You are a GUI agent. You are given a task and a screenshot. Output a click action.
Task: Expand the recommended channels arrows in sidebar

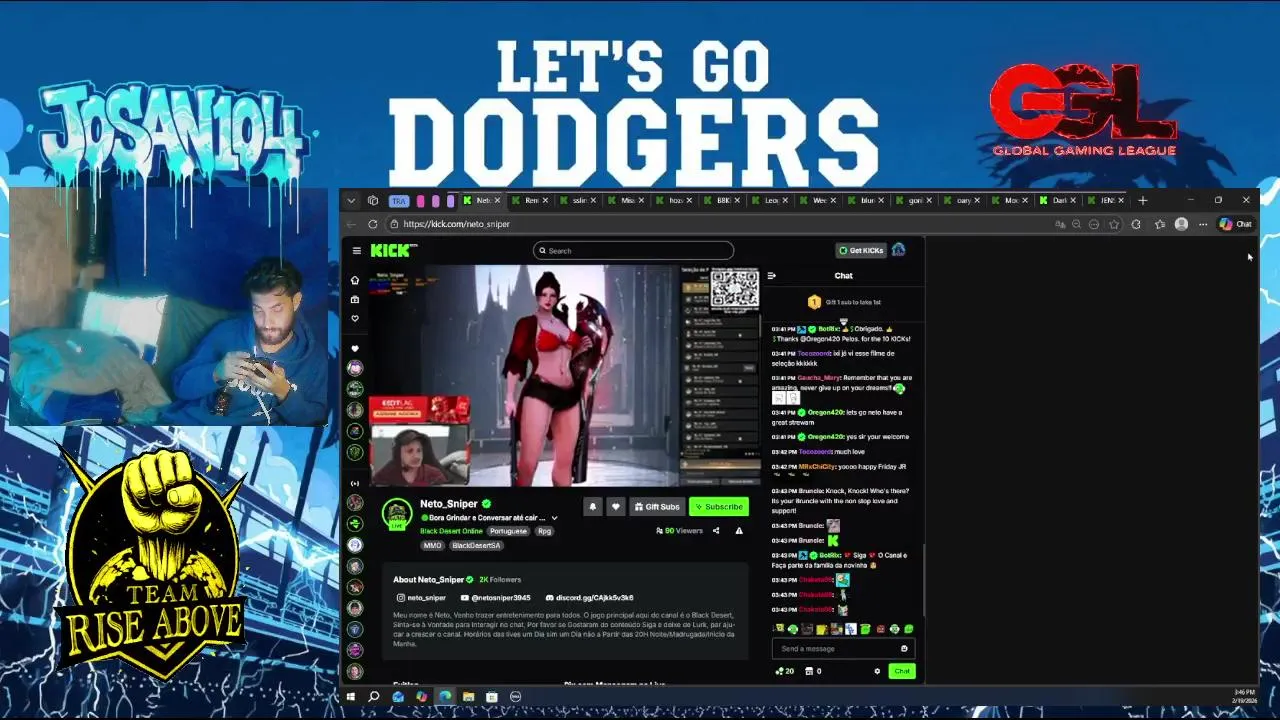point(355,484)
